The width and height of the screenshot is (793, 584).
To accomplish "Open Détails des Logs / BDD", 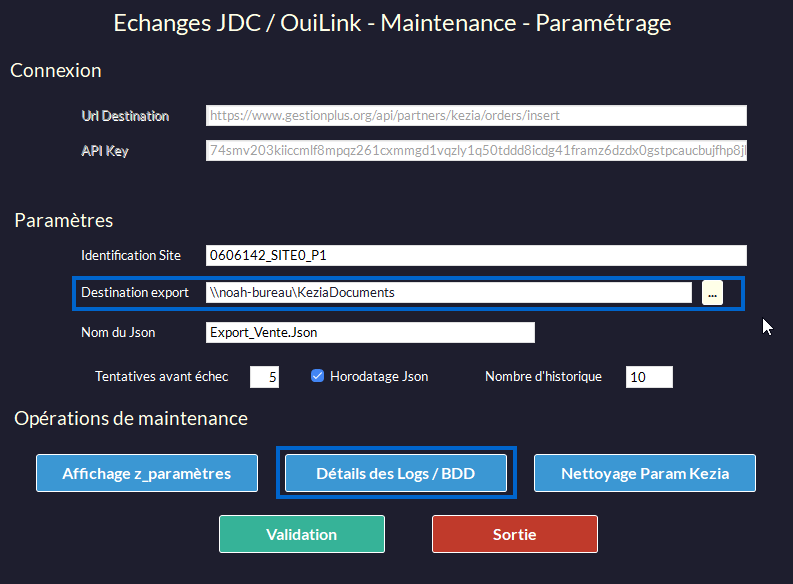I will pos(396,473).
